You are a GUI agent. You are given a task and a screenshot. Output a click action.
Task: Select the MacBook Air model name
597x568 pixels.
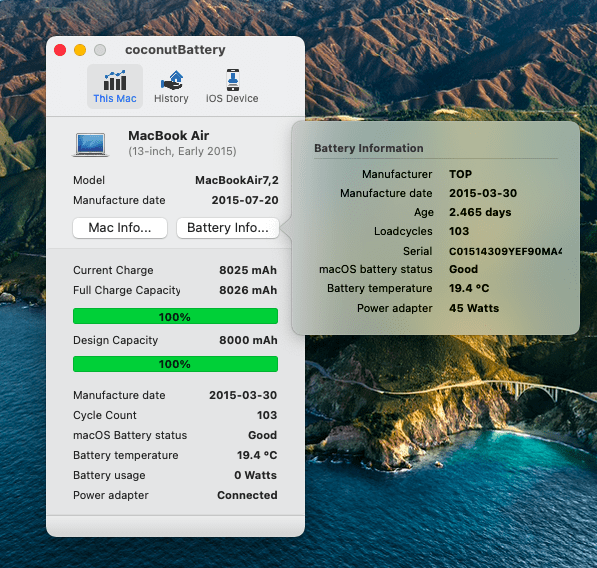click(168, 136)
